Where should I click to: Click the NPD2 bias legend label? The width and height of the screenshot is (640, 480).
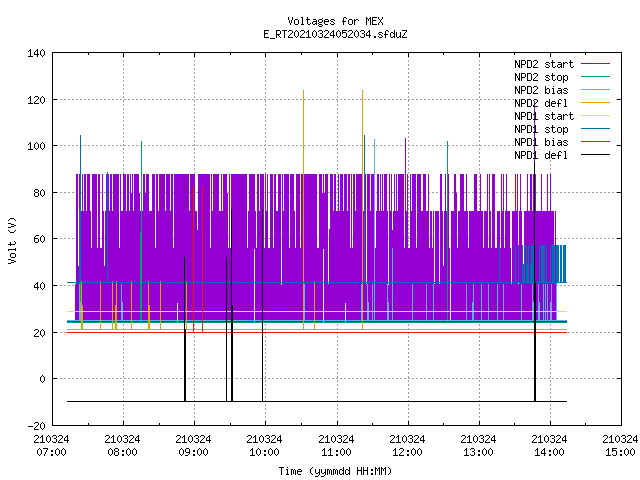point(541,90)
